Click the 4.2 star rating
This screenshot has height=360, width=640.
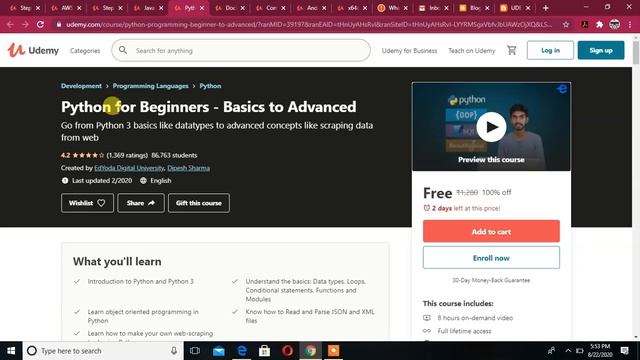[82, 155]
